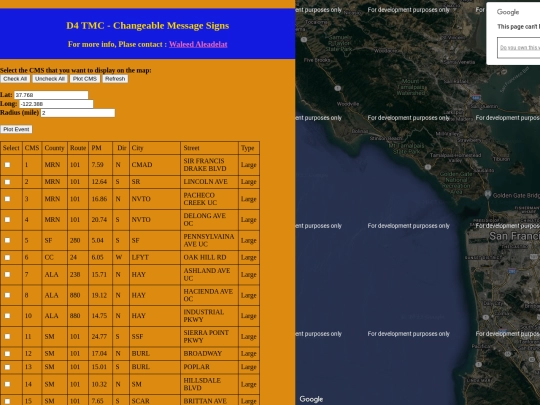Check the box for CMS 11 Sierra Point Pkwy
This screenshot has height=405, width=540.
[7, 336]
